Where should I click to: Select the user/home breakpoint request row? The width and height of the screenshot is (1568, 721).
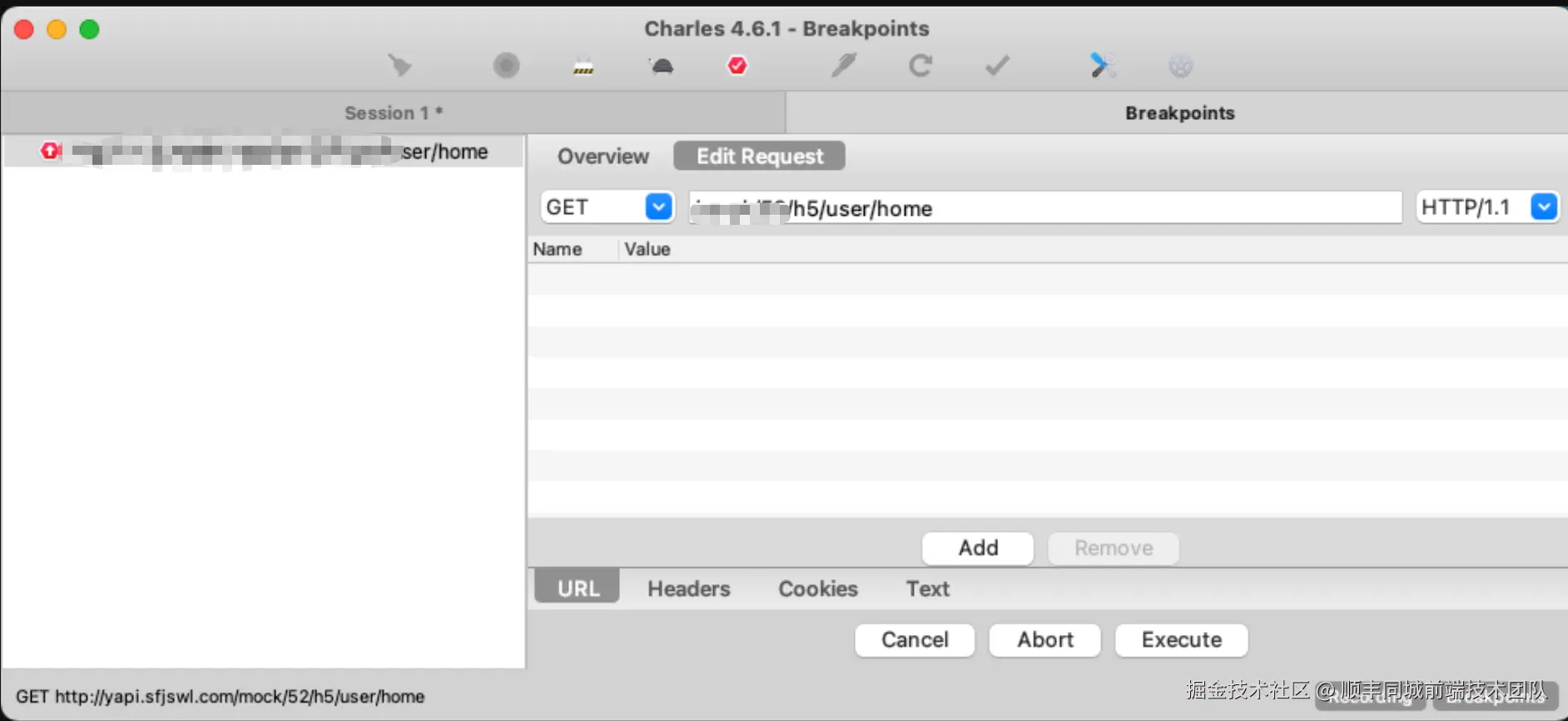(264, 152)
